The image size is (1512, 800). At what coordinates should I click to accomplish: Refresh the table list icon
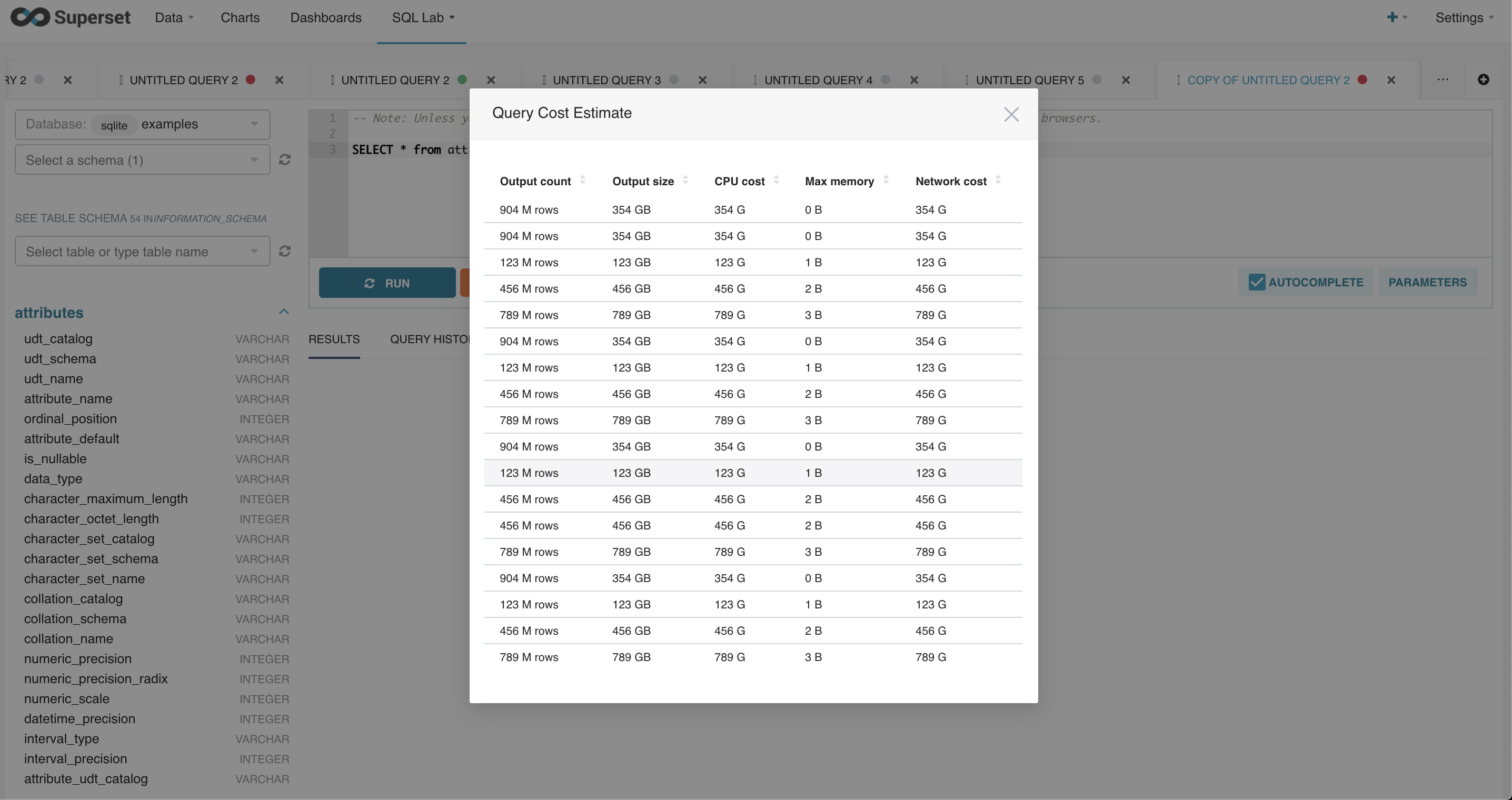click(x=285, y=251)
